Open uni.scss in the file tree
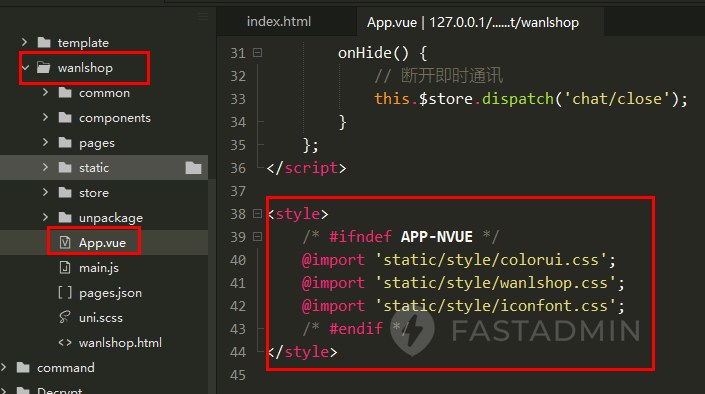 point(101,318)
